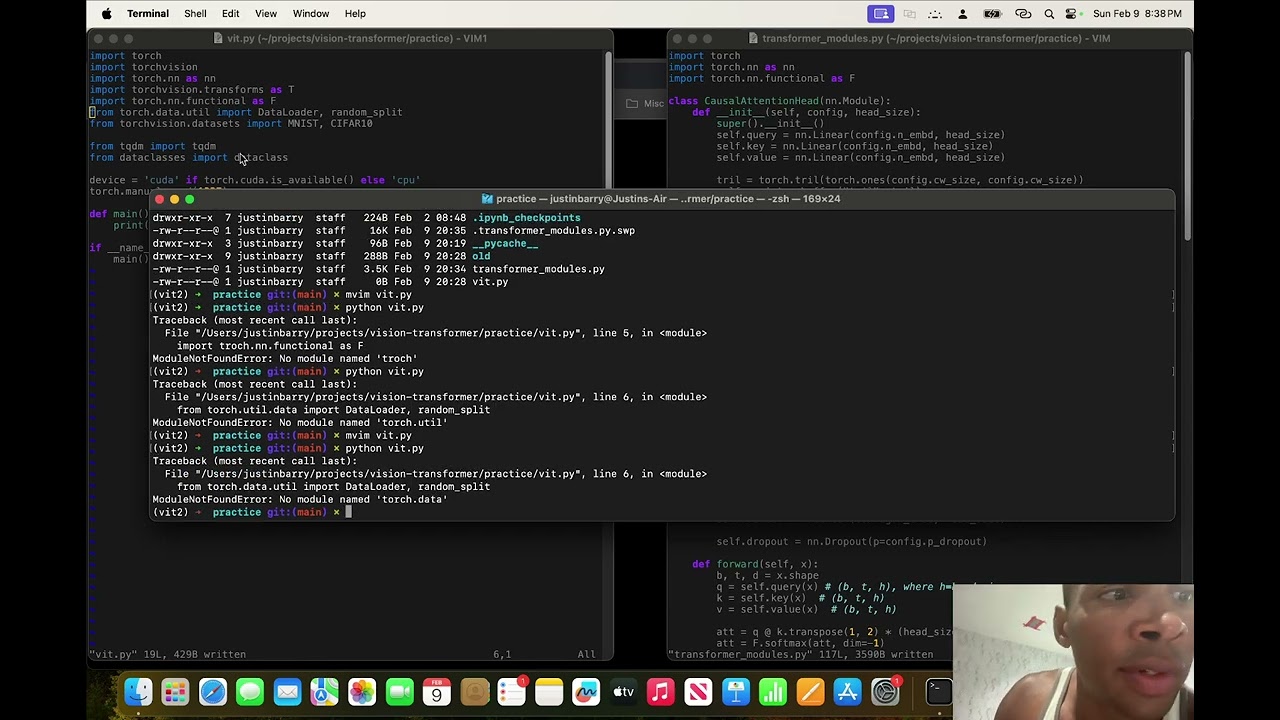Click 'def forward(self, x):' in transformer_modules.py
1280x720 pixels.
pos(755,565)
